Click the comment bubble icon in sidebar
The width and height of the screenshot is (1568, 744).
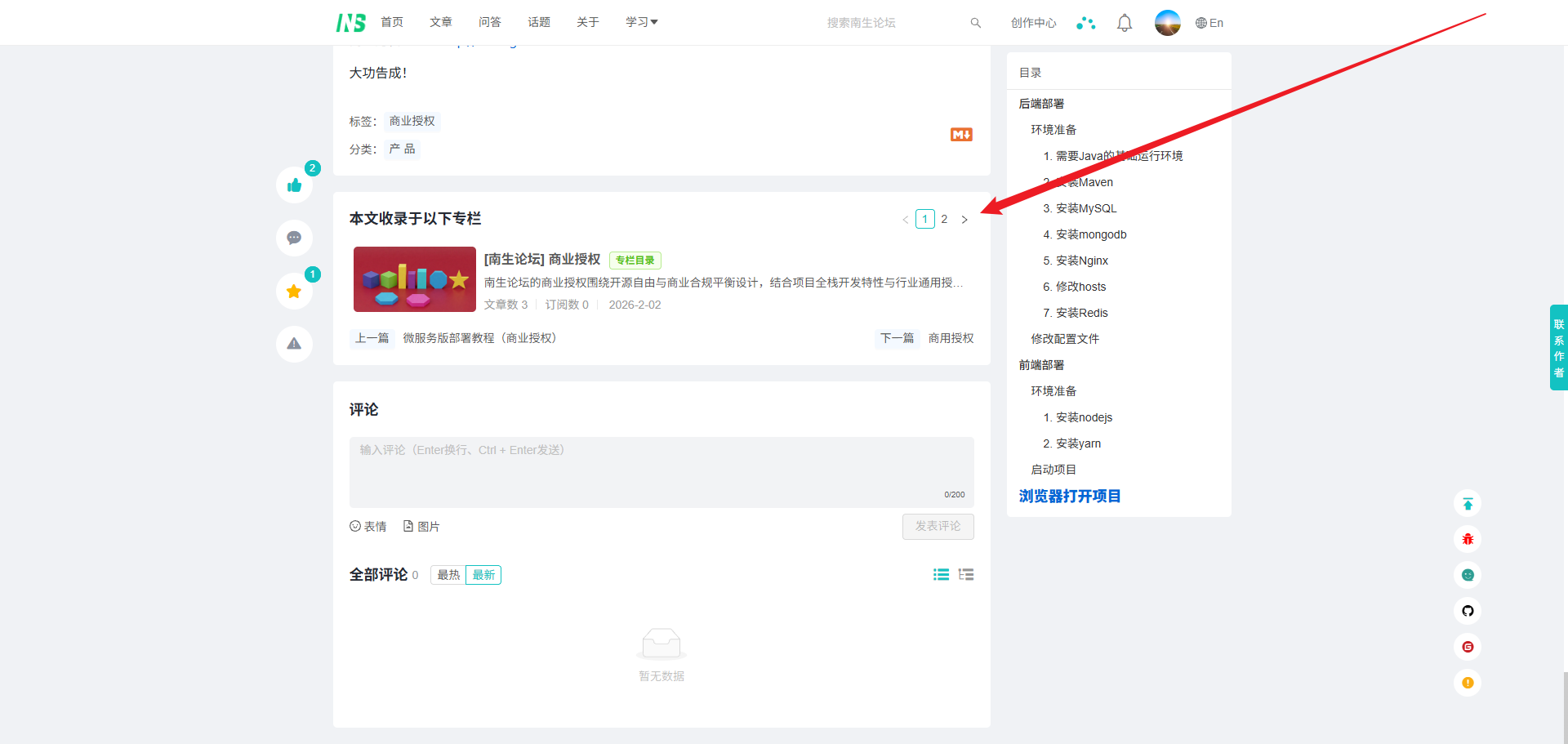294,238
